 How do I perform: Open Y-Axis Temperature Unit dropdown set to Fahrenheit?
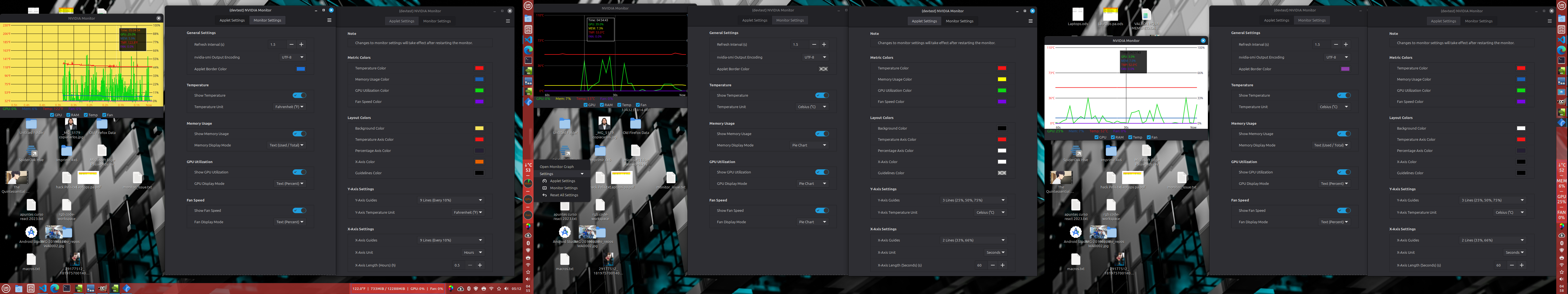(468, 212)
